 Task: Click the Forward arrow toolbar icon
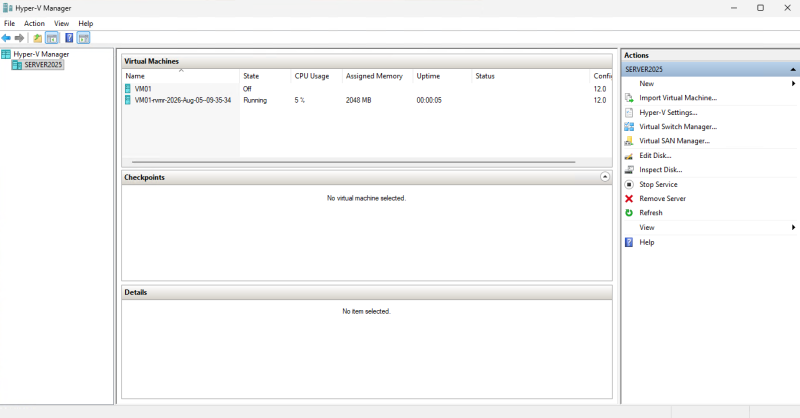19,38
